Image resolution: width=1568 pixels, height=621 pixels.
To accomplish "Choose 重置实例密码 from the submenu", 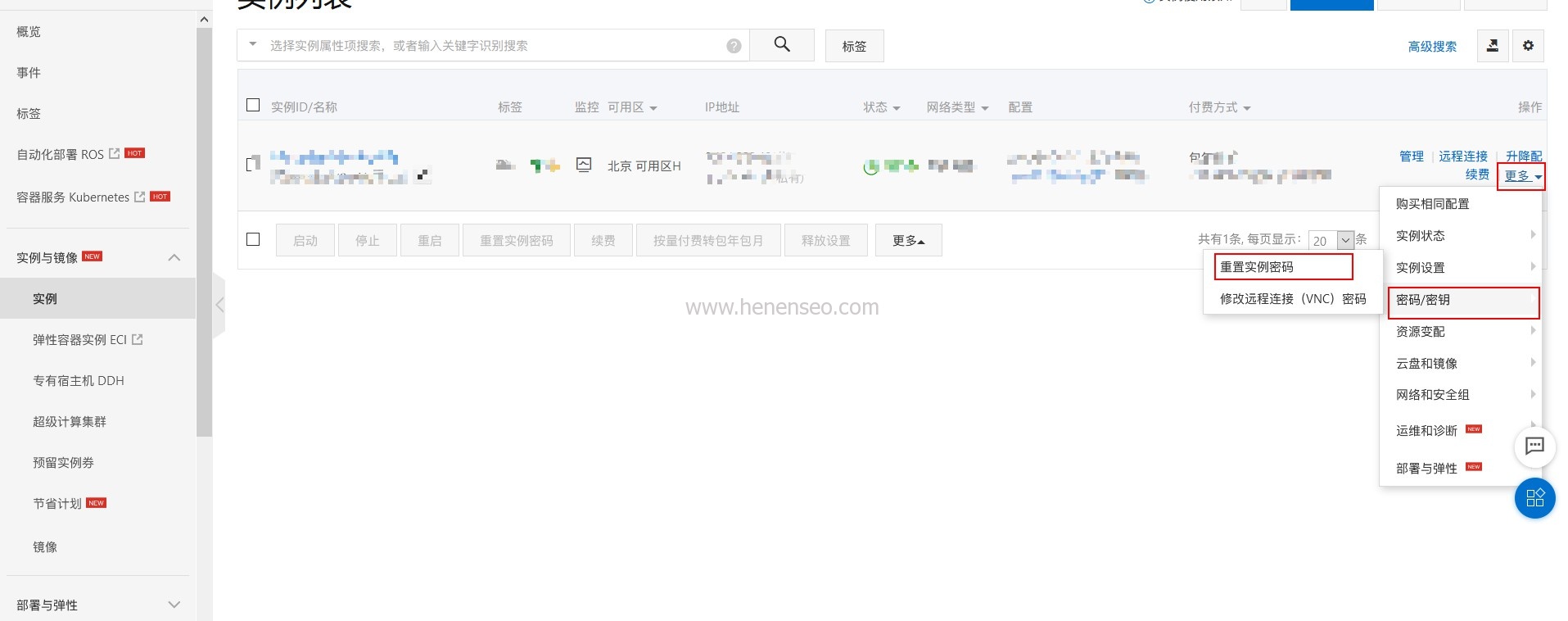I will (1282, 267).
